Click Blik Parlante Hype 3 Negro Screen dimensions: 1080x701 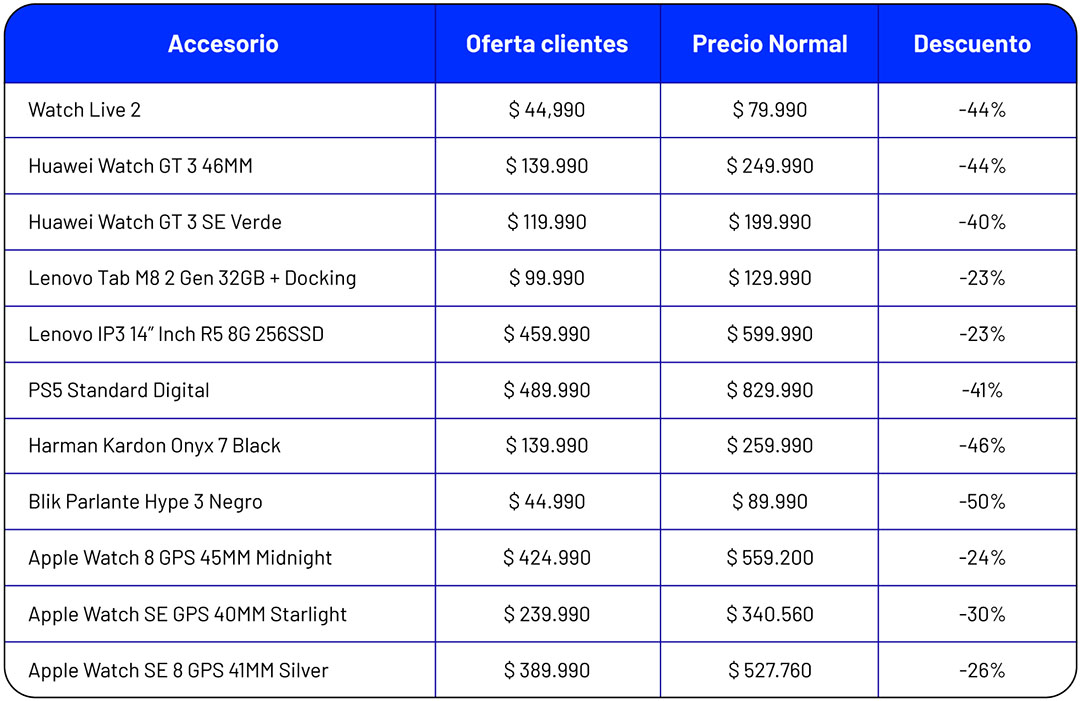click(x=145, y=502)
